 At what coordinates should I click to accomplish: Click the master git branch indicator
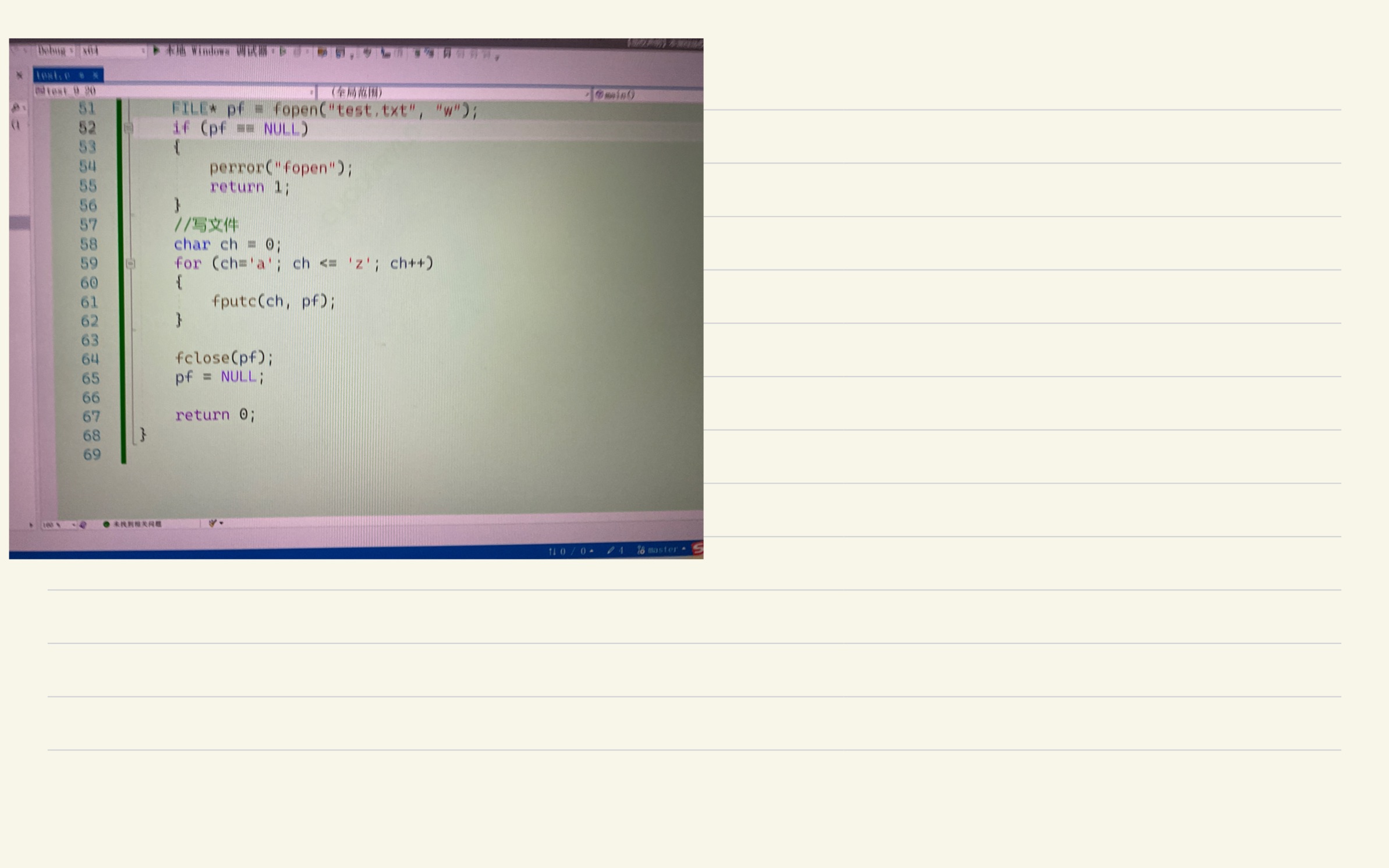(661, 550)
